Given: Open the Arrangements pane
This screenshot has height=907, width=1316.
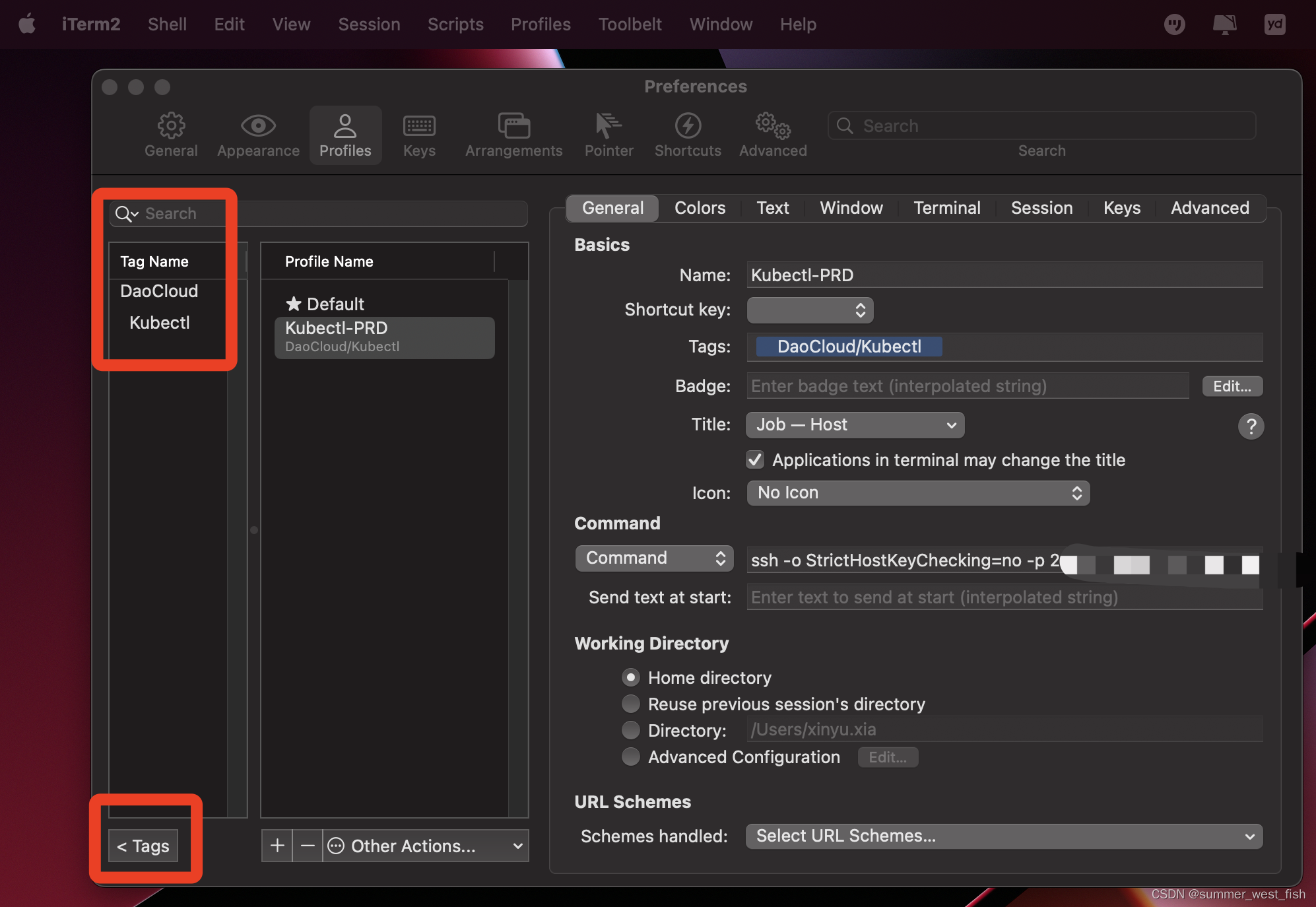Looking at the screenshot, I should point(513,135).
